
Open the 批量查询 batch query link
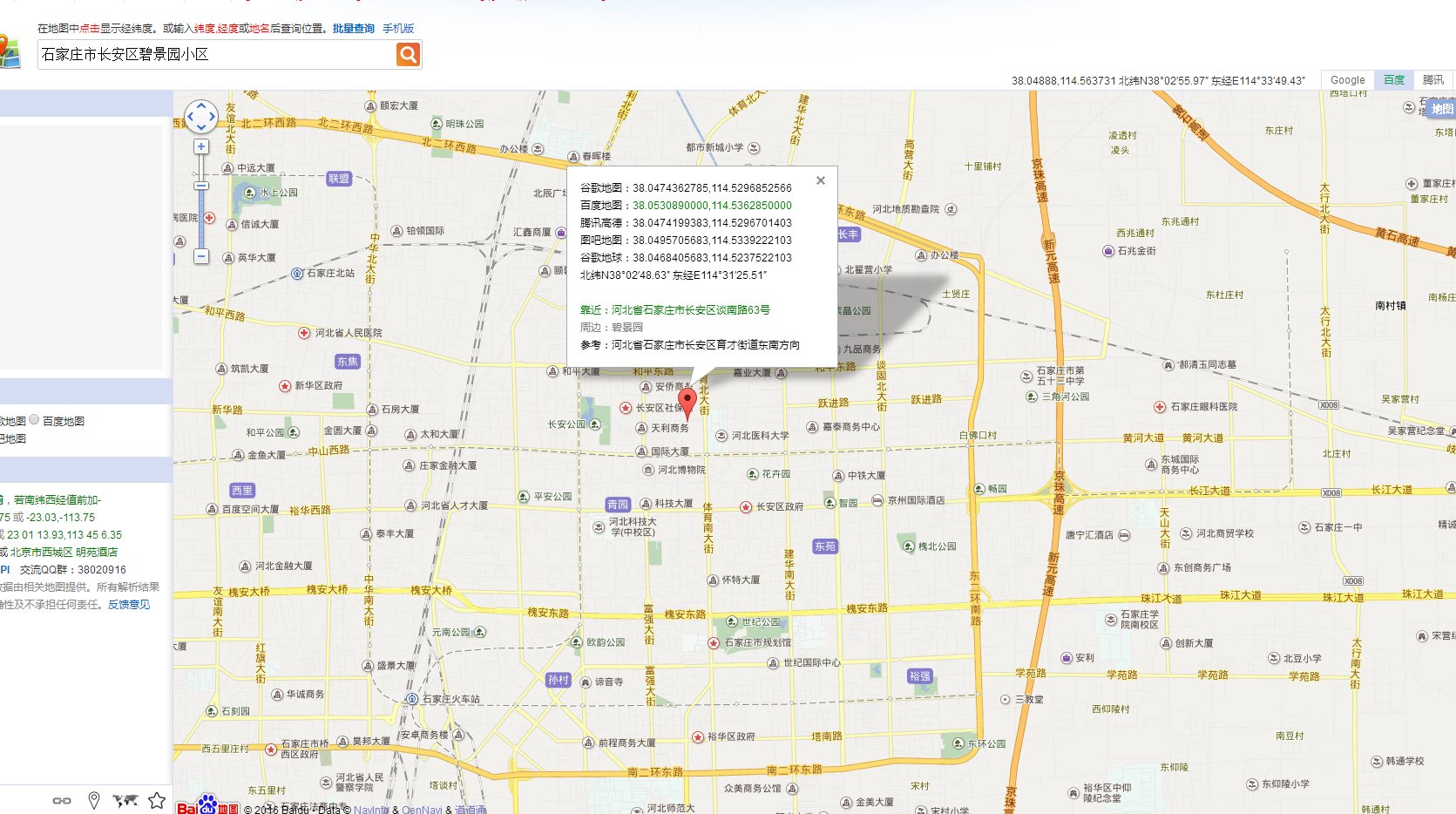(x=353, y=29)
